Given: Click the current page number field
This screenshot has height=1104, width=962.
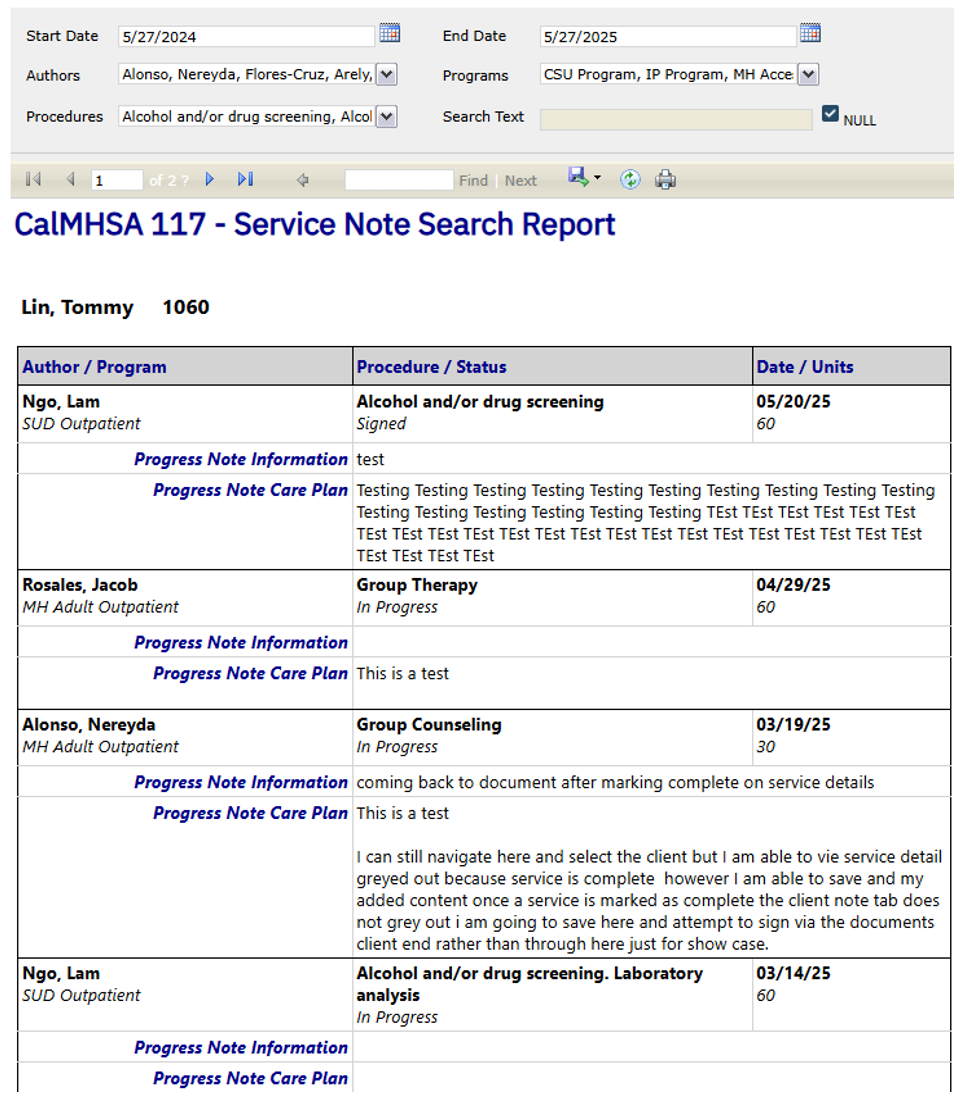Looking at the screenshot, I should point(116,181).
